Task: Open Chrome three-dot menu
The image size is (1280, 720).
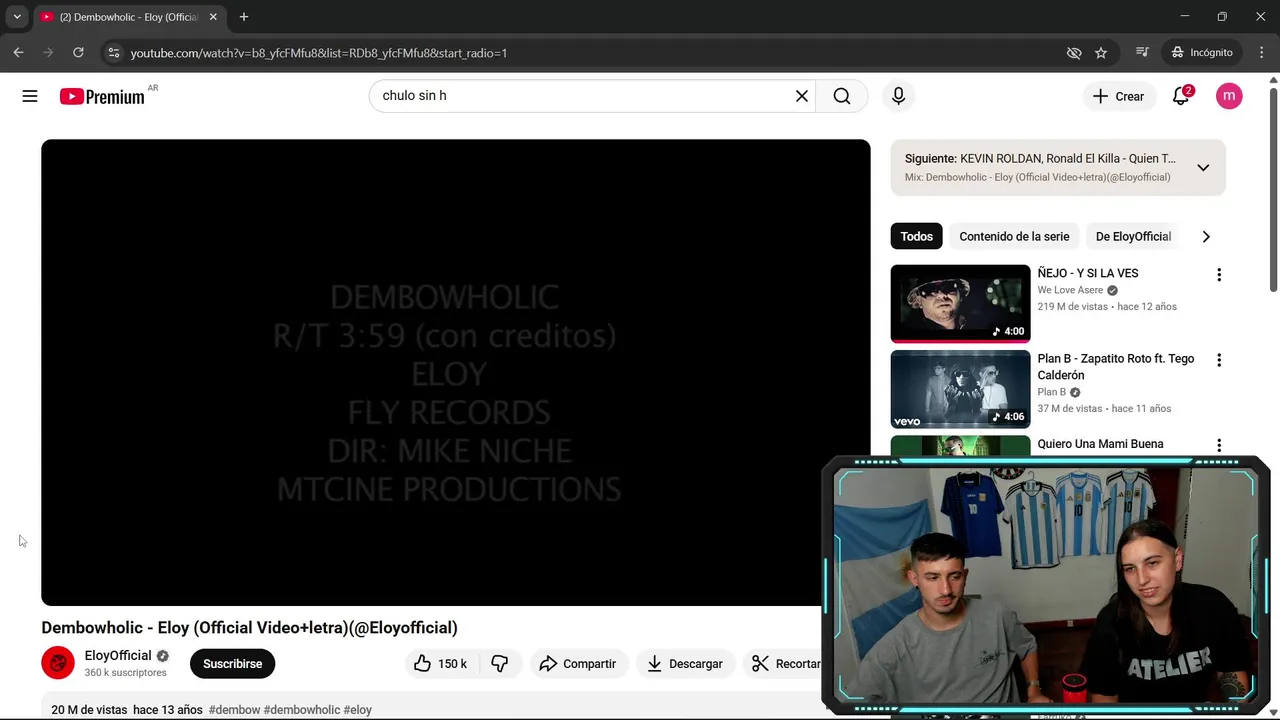Action: [x=1261, y=52]
